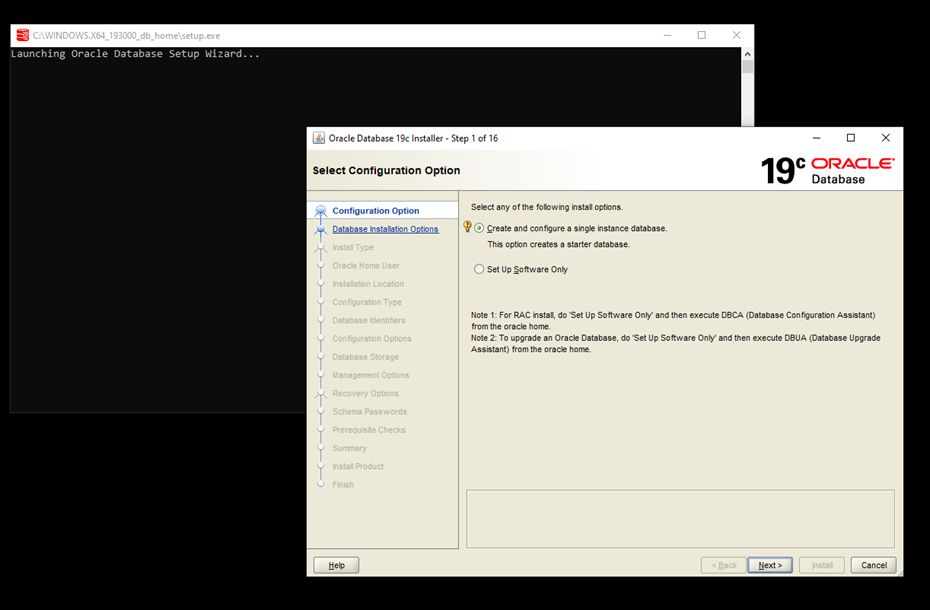Screen dimensions: 930x610
Task: Minimize the setup.exe console window
Action: point(667,36)
